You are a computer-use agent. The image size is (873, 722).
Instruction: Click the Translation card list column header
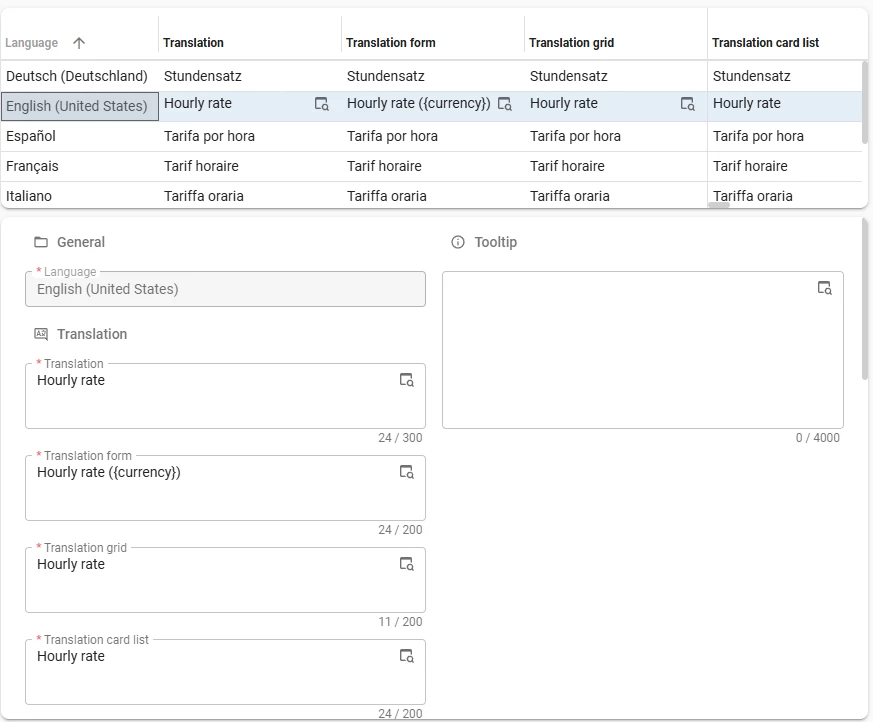(x=765, y=43)
